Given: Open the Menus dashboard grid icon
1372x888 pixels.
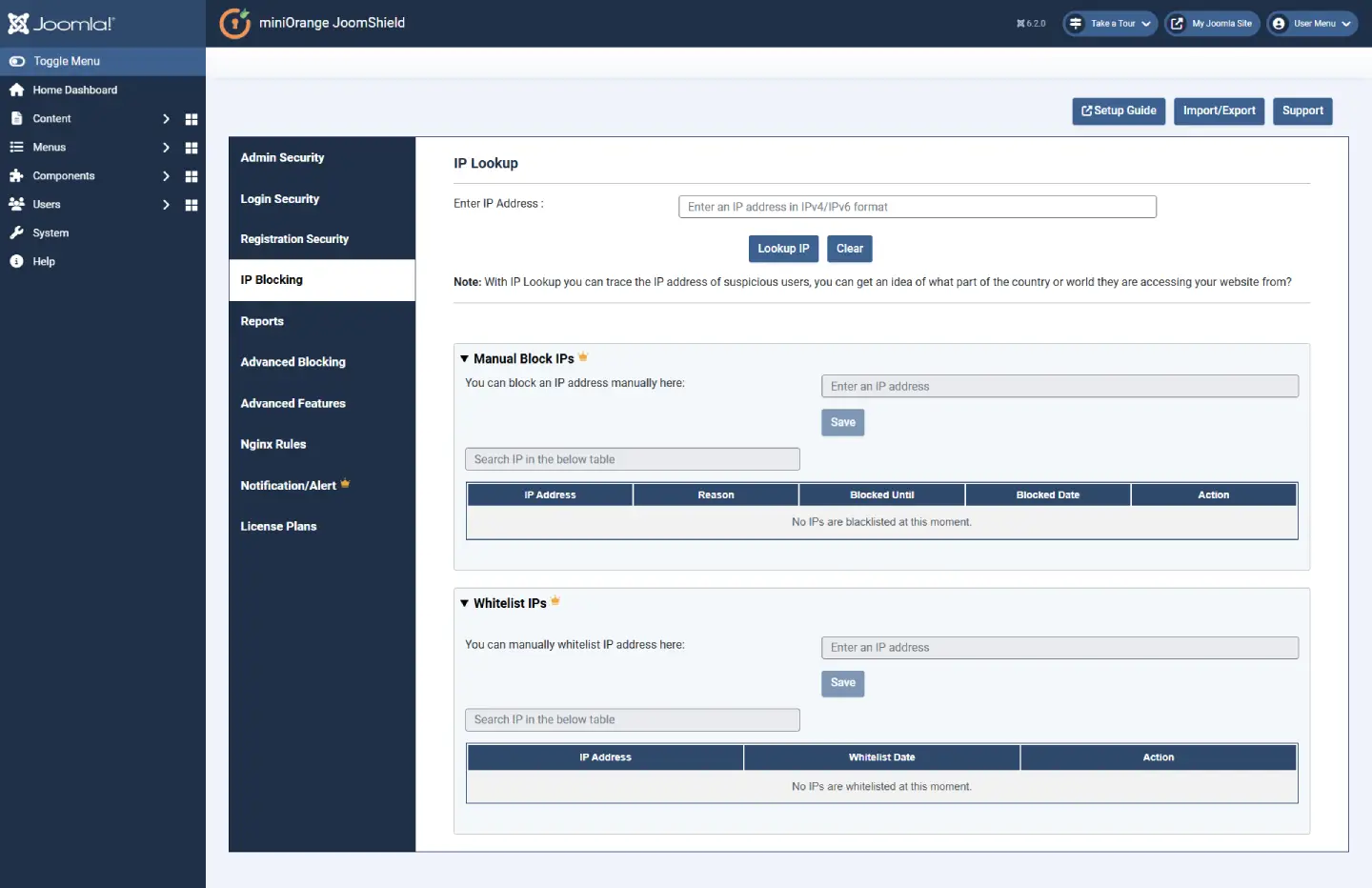Looking at the screenshot, I should [x=192, y=148].
